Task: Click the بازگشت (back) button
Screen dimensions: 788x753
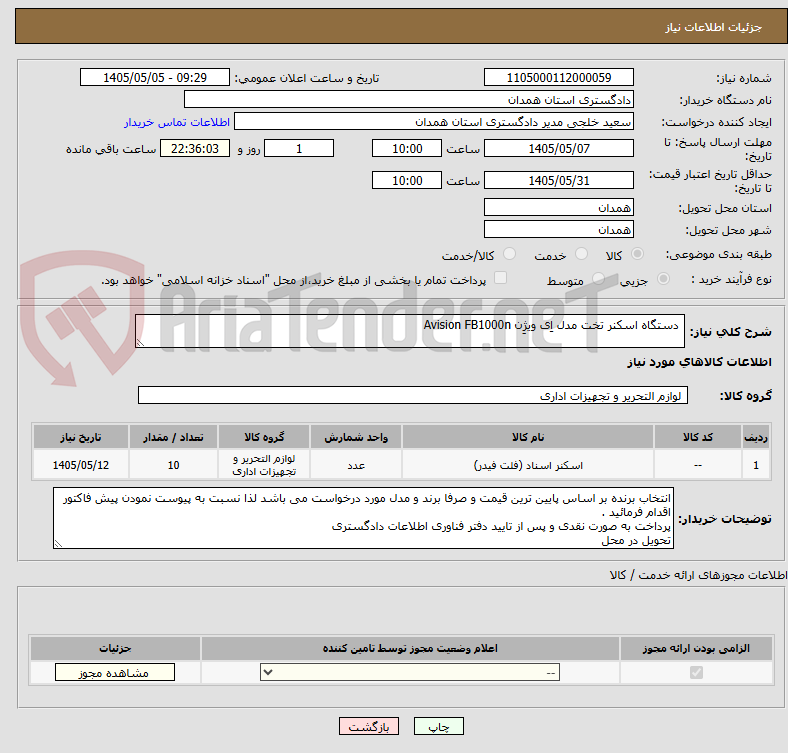Action: (x=369, y=726)
